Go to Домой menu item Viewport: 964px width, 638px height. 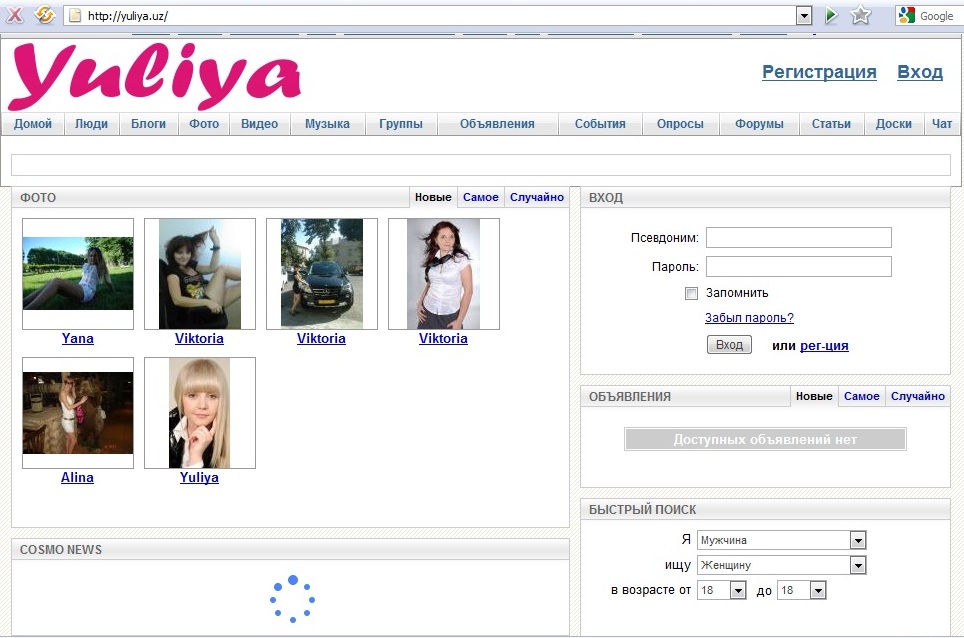click(33, 124)
